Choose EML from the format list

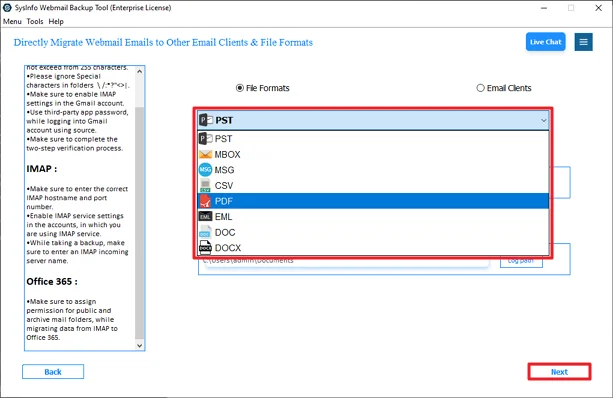373,217
